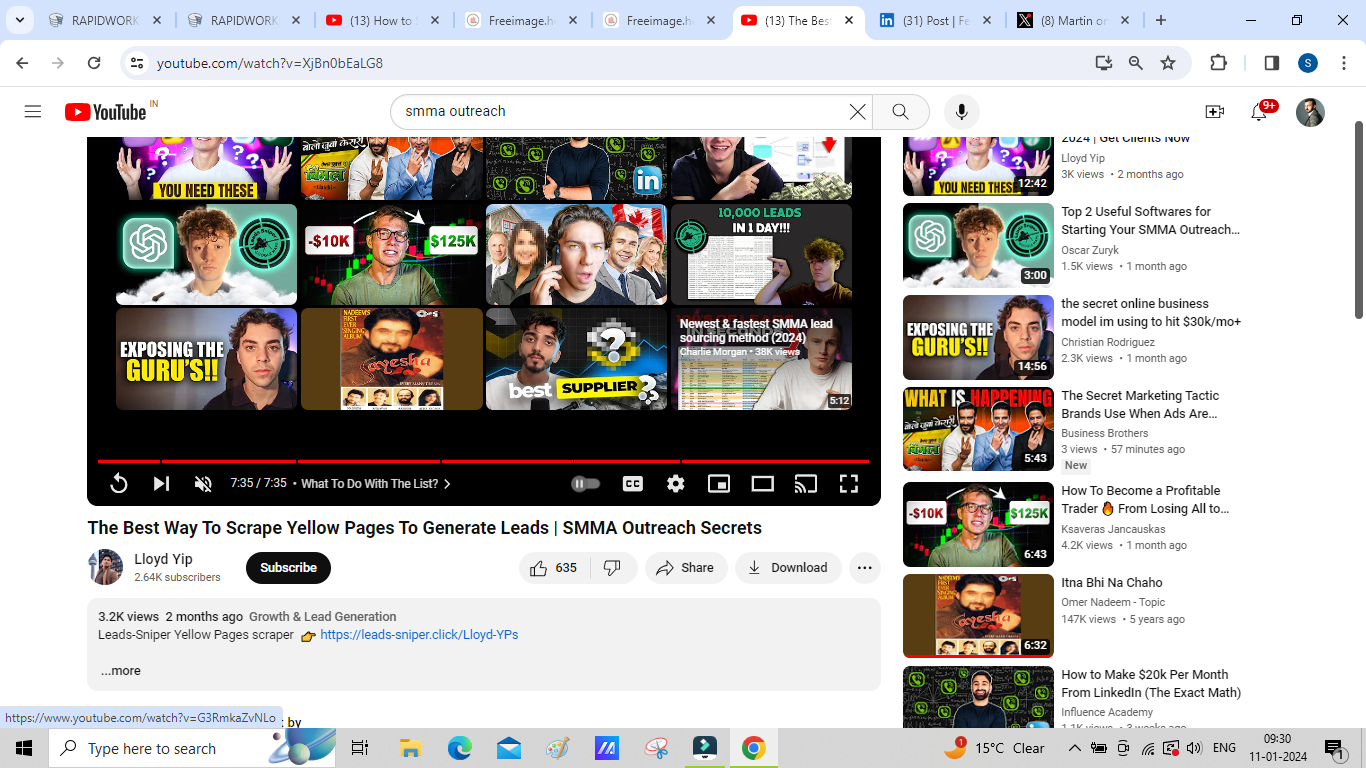The image size is (1366, 768).
Task: Open more actions three-dot menu
Action: coord(865,568)
